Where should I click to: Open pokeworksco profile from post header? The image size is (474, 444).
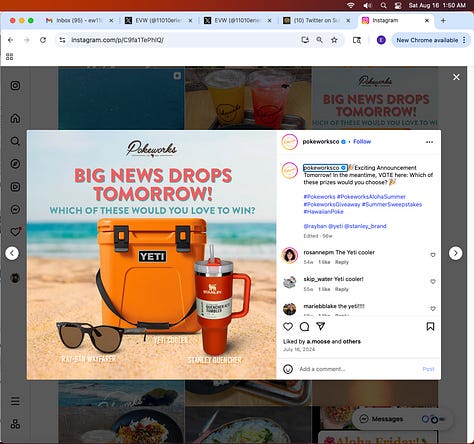pyautogui.click(x=321, y=142)
